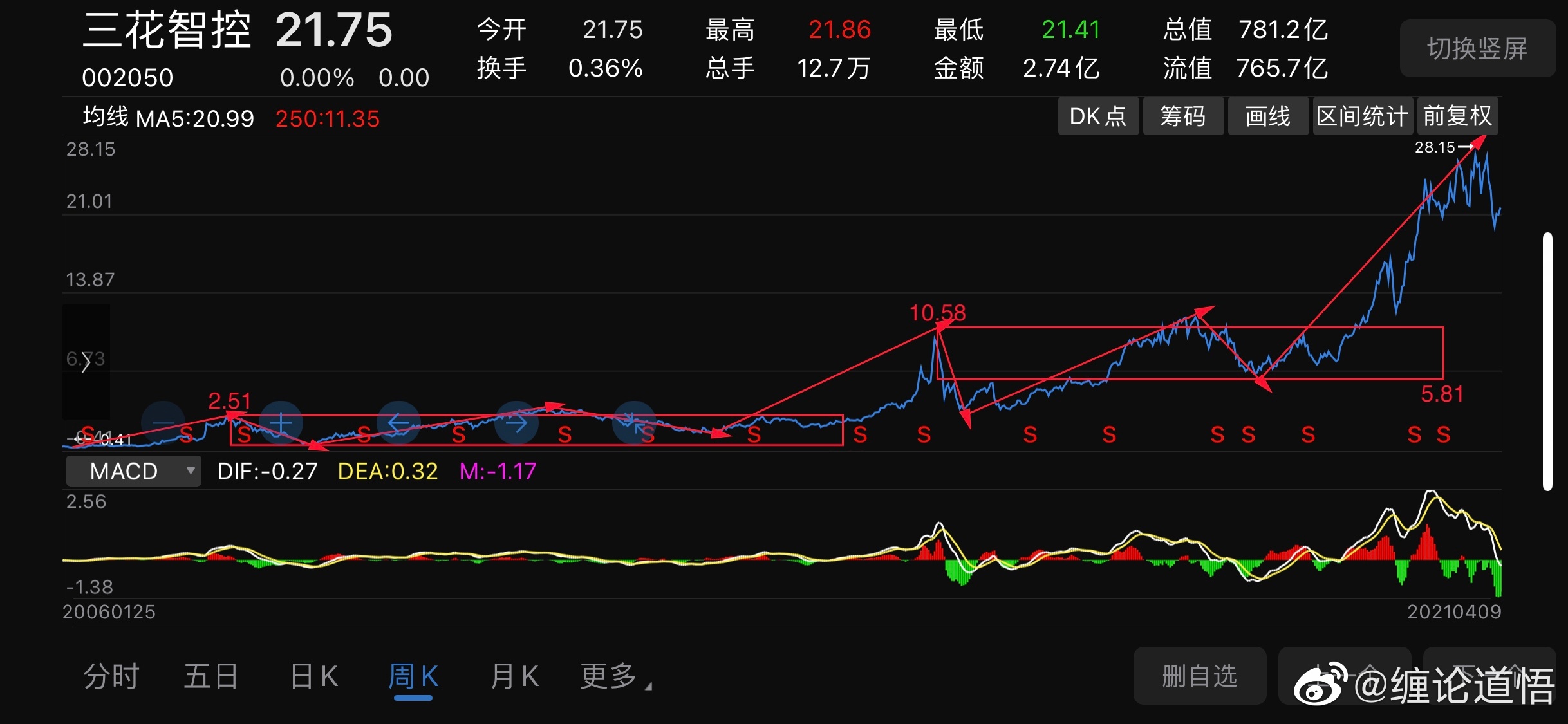The width and height of the screenshot is (1568, 724).
Task: Zoom in chart with plus circle icon
Action: [x=281, y=423]
